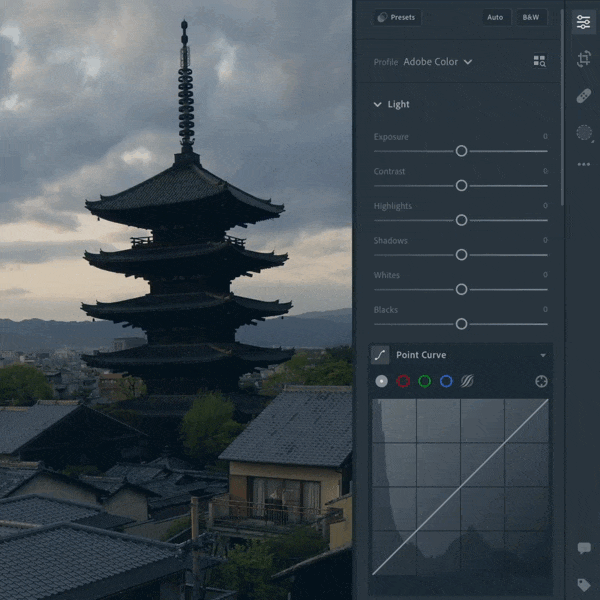Select the Crop and Rotate tool

pyautogui.click(x=584, y=59)
